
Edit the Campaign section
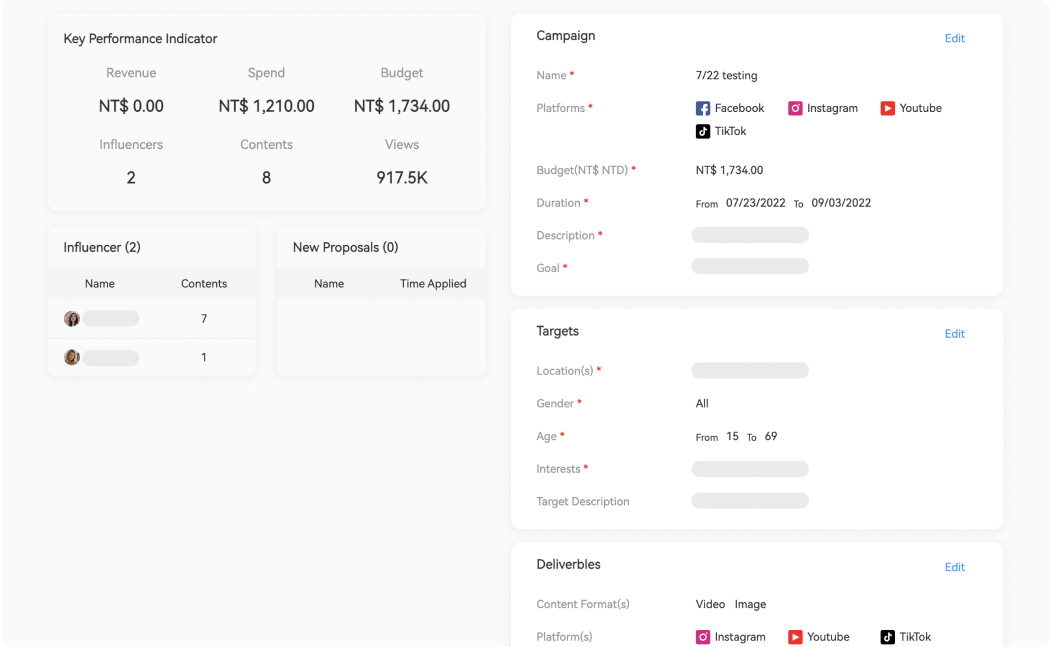954,38
